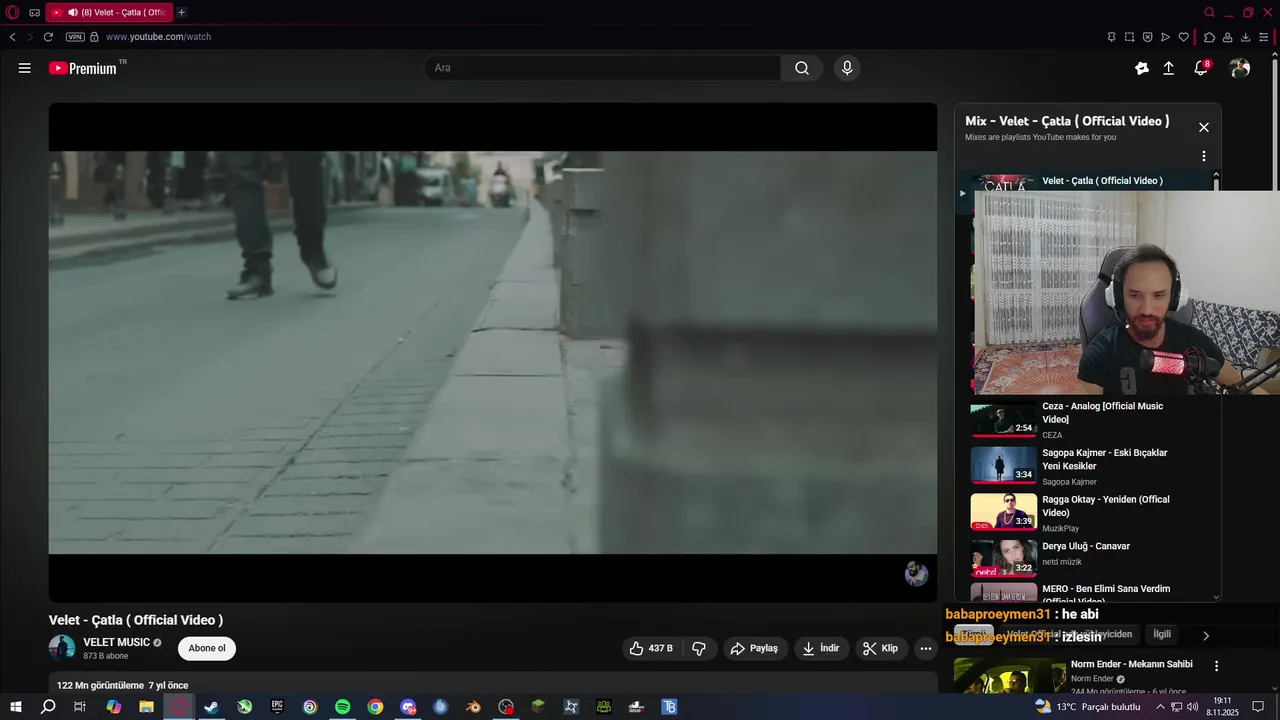Open the Windows notification center
1280x720 pixels.
tap(1258, 707)
